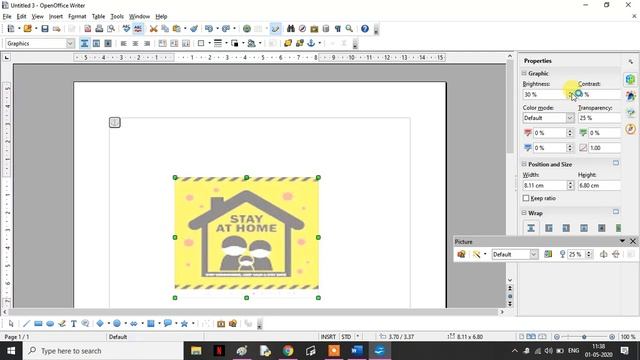Toggle INSRT insert mode in status bar

[x=328, y=337]
